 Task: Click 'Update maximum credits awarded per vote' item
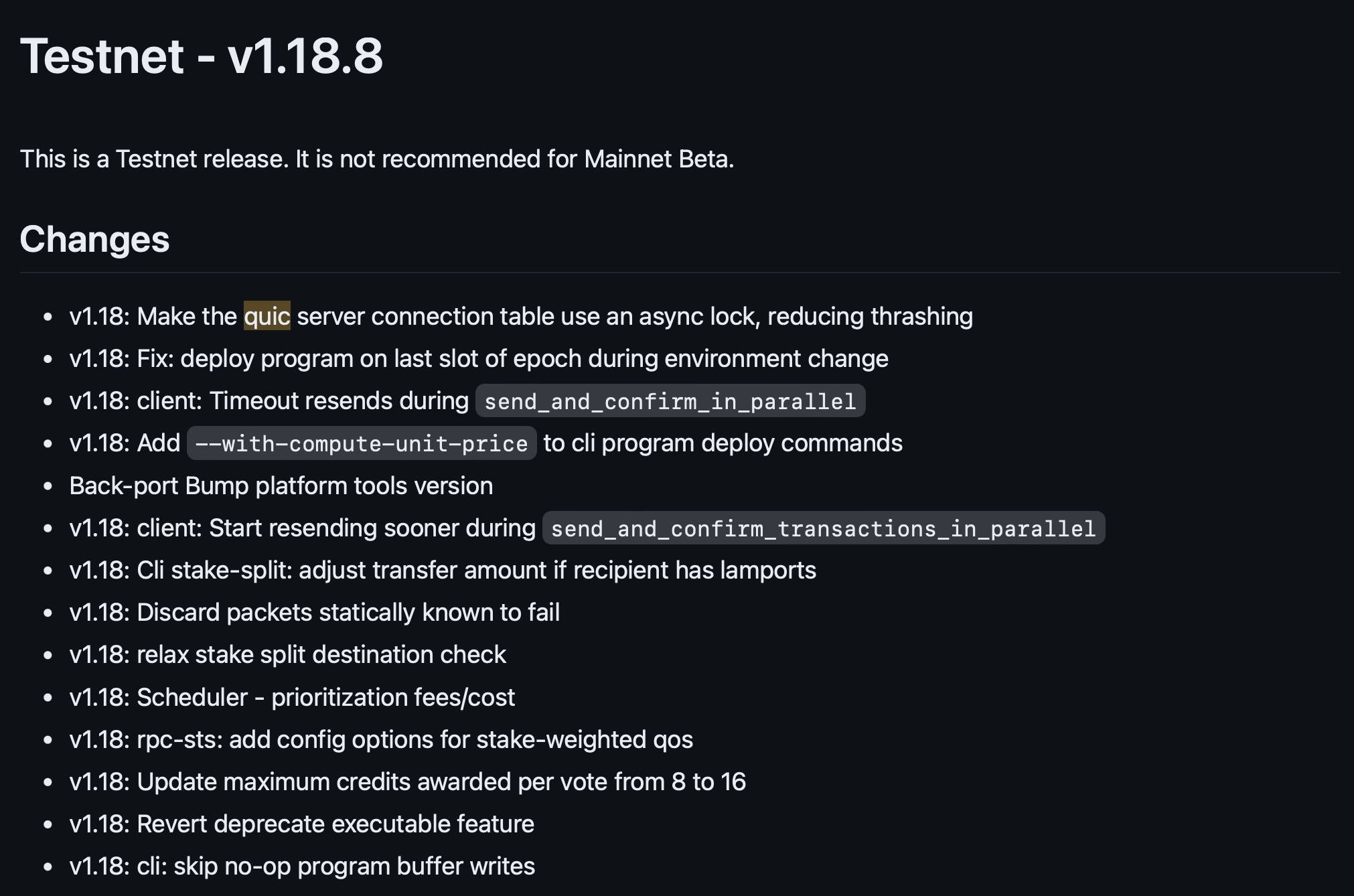coord(408,782)
